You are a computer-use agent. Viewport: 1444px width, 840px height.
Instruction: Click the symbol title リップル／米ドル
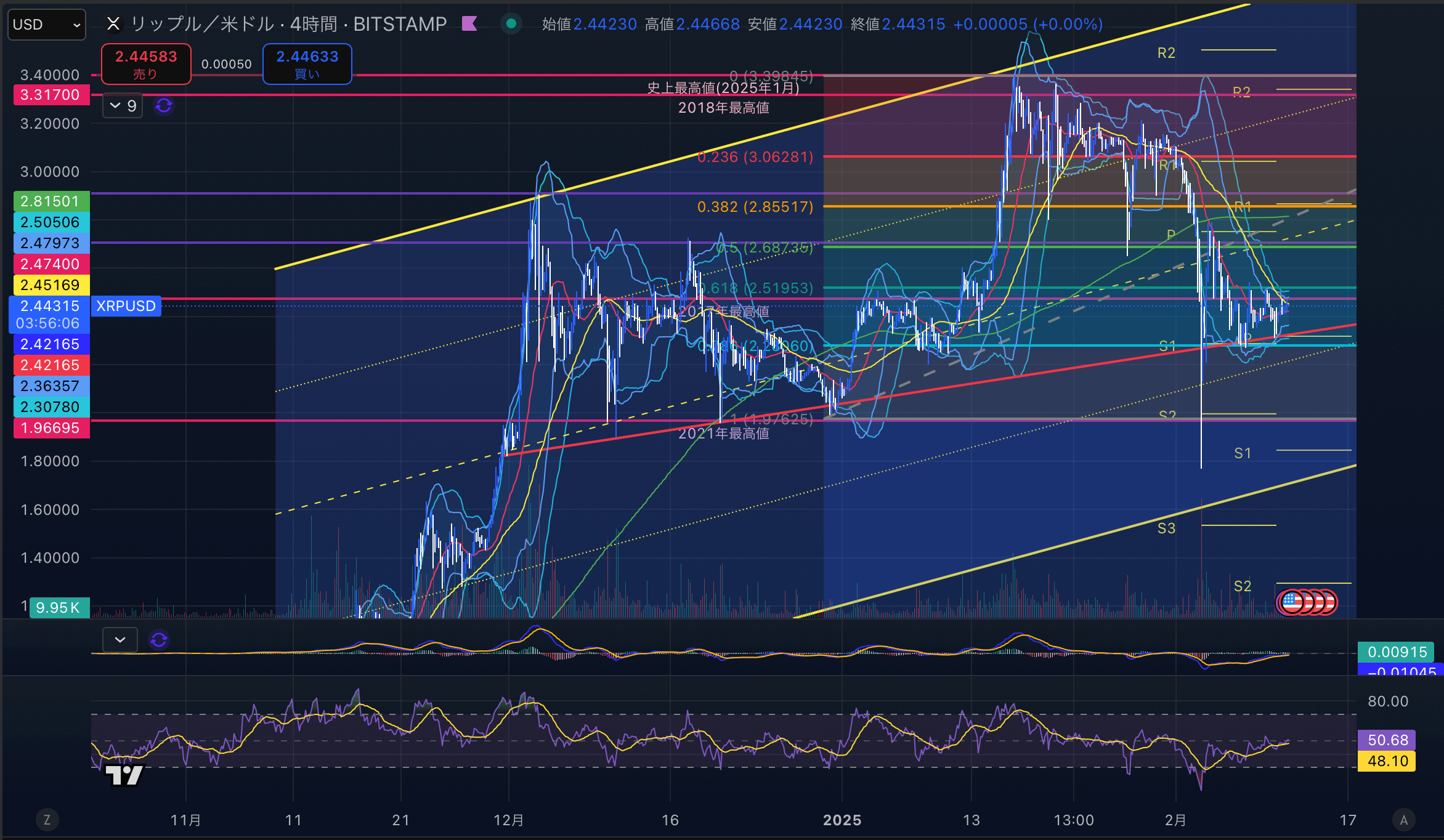(203, 24)
